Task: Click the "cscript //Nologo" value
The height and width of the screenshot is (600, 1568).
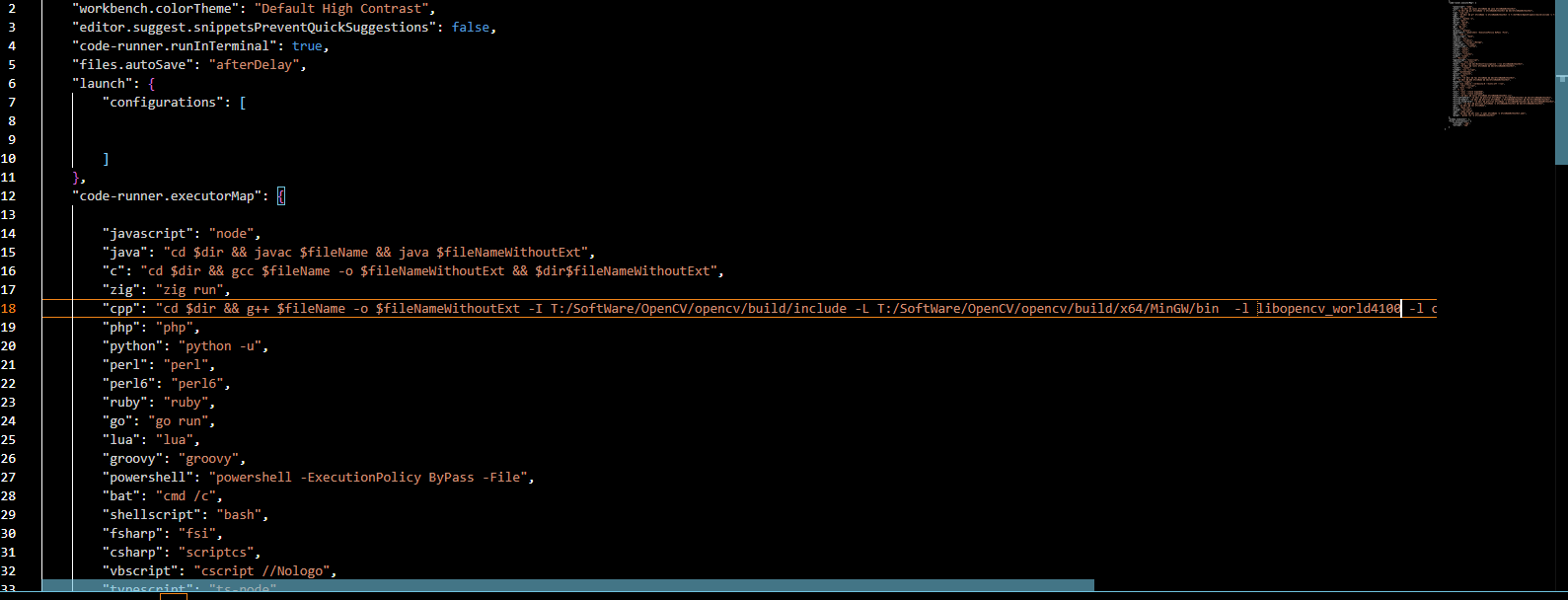Action: click(261, 570)
